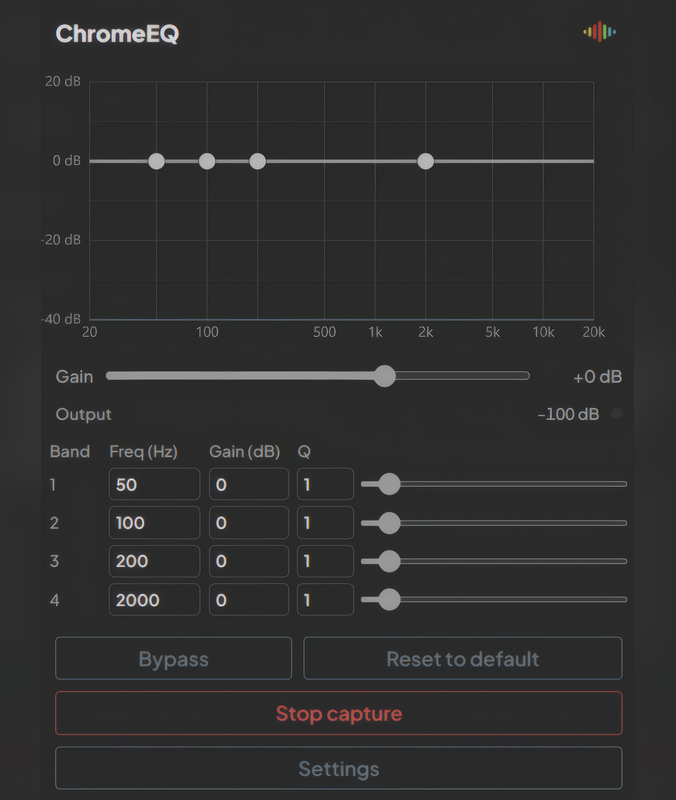Focus the Band 2 gain field
Screen dimensions: 676x800
[248, 523]
